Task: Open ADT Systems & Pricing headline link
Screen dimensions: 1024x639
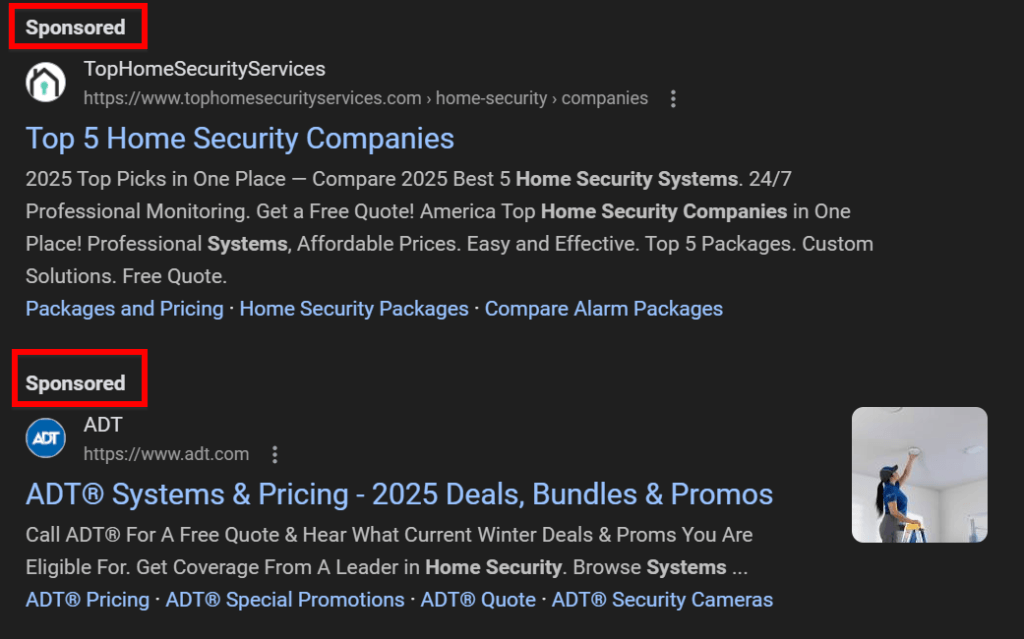Action: pos(399,494)
